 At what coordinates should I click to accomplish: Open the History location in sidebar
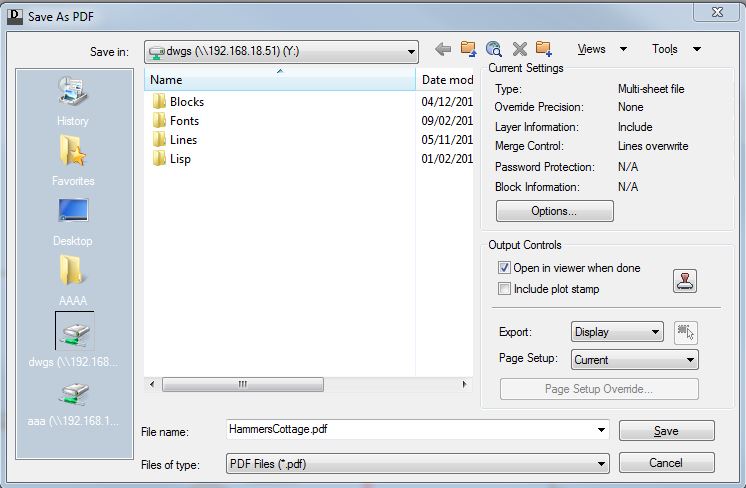point(73,101)
